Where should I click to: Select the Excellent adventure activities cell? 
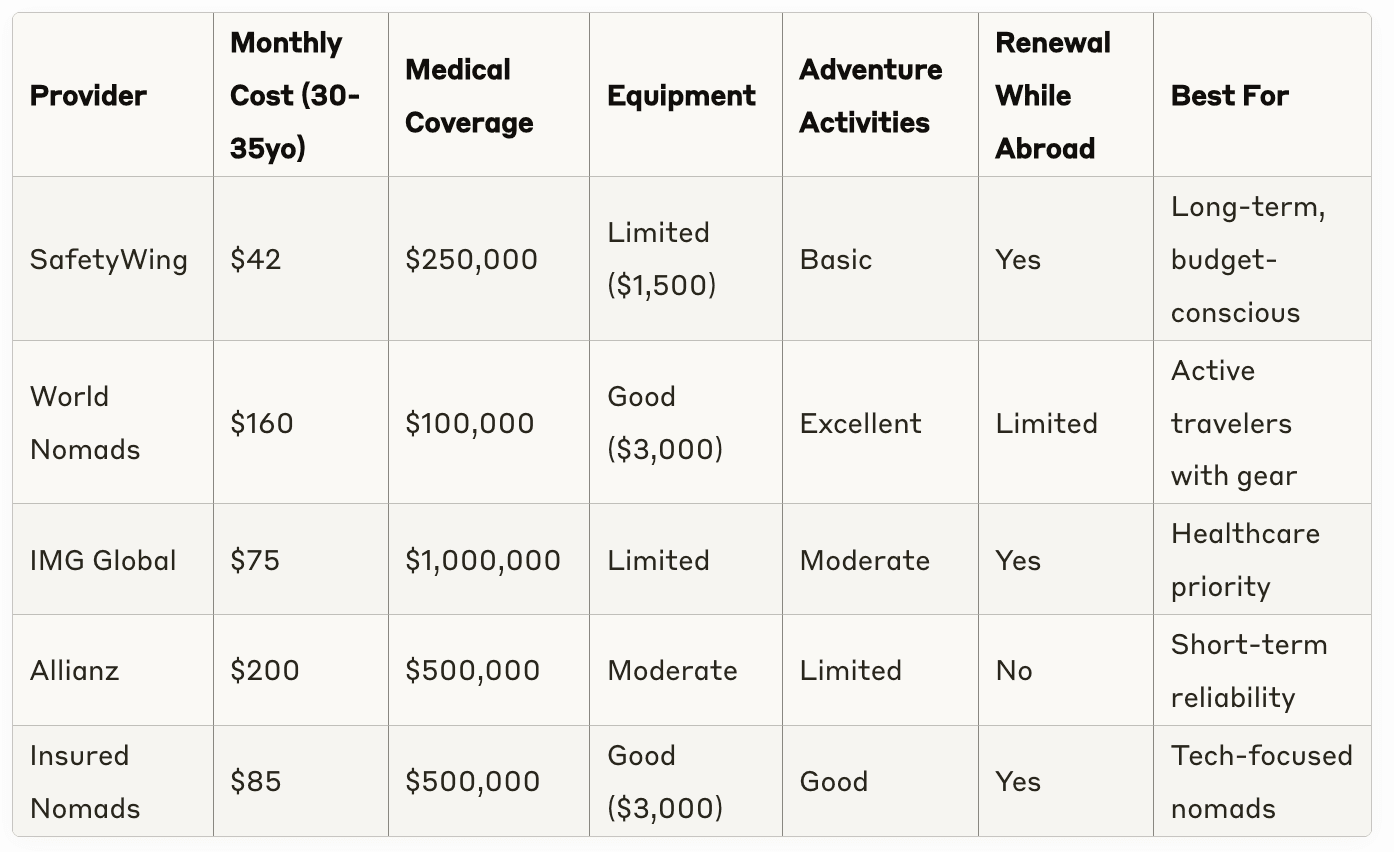pos(860,423)
